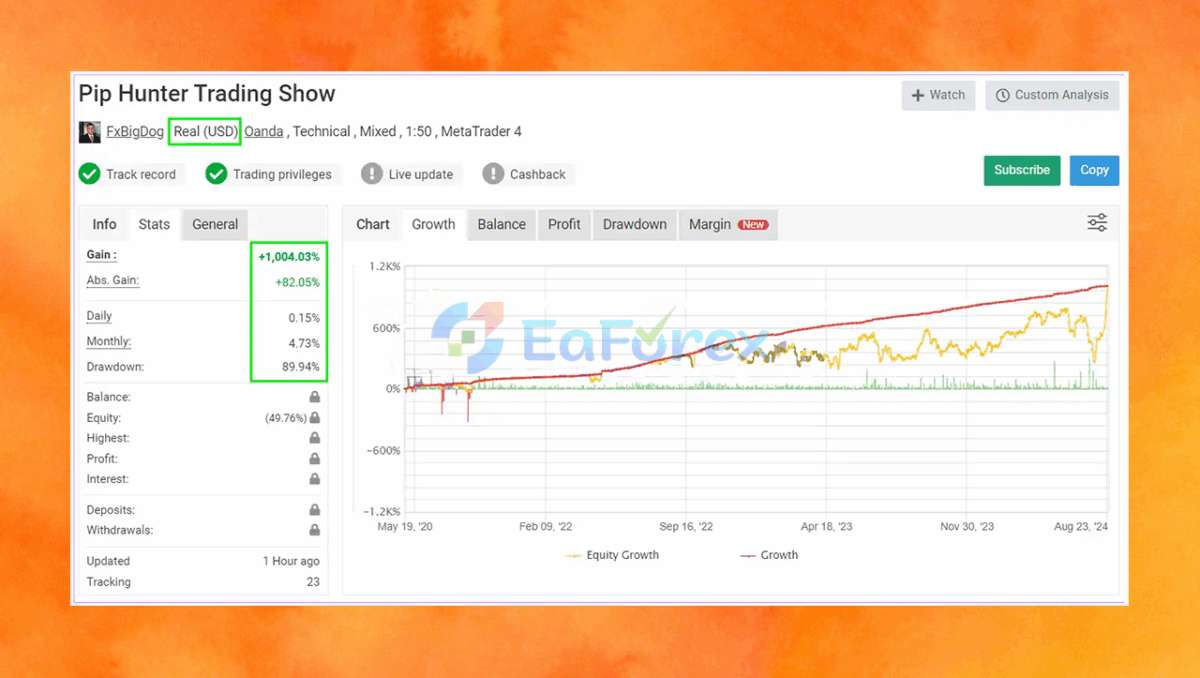1200x678 pixels.
Task: Click the +1,004.03% gain value
Action: tap(289, 257)
